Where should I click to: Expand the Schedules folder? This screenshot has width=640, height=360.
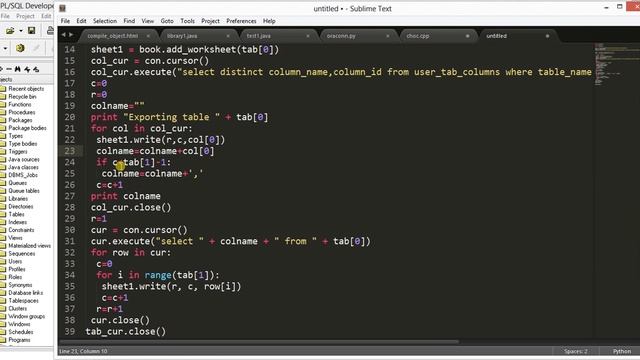click(21, 332)
